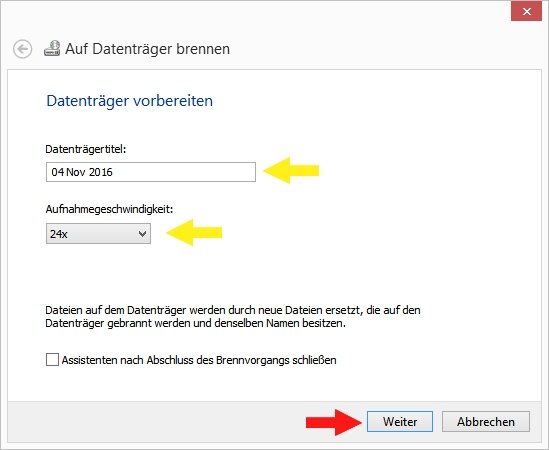Click into the Datenträgertitel input field
Screen dimensions: 549x450
click(x=151, y=172)
